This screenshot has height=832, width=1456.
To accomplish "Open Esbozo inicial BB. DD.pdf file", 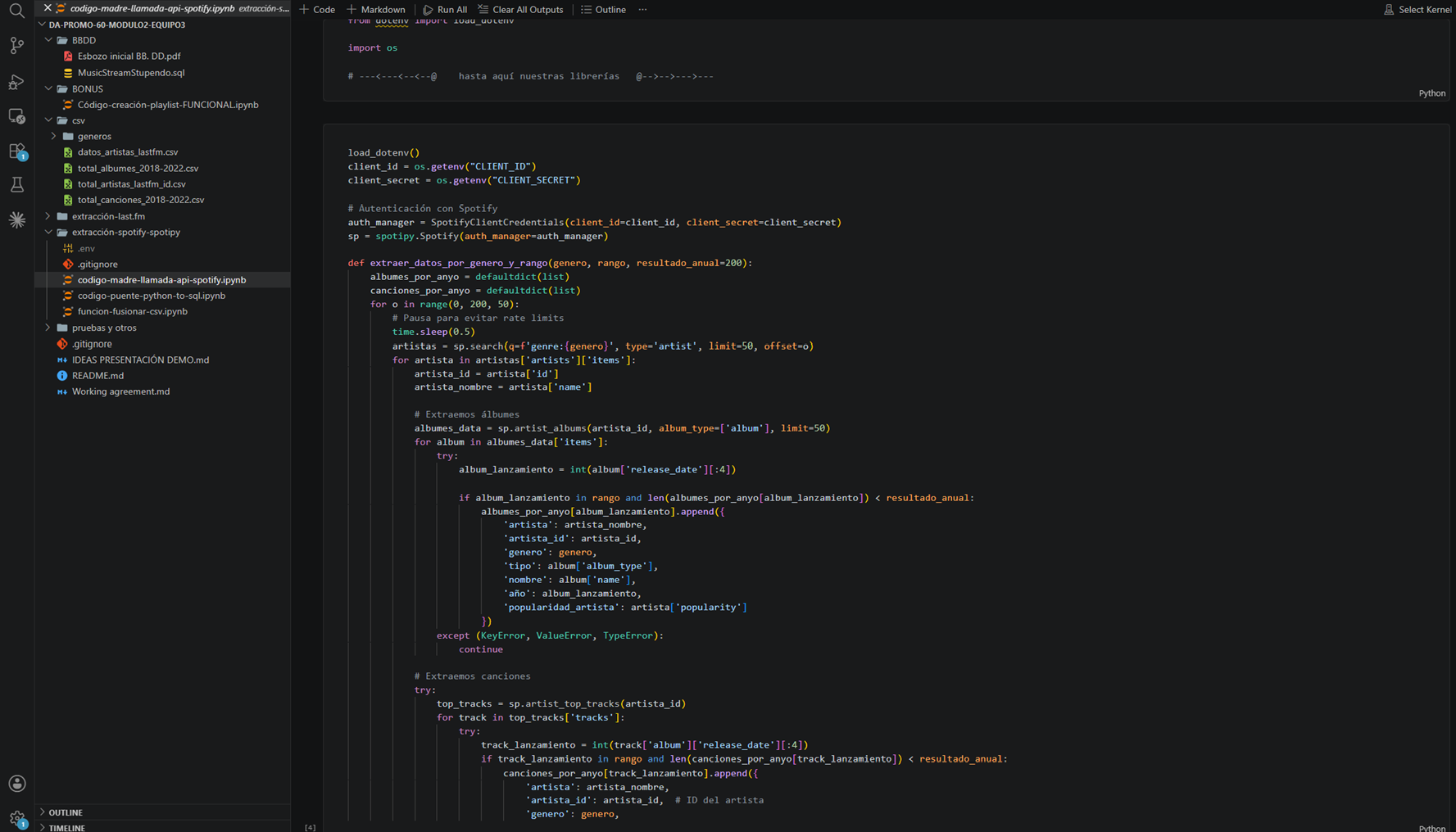I will click(129, 57).
